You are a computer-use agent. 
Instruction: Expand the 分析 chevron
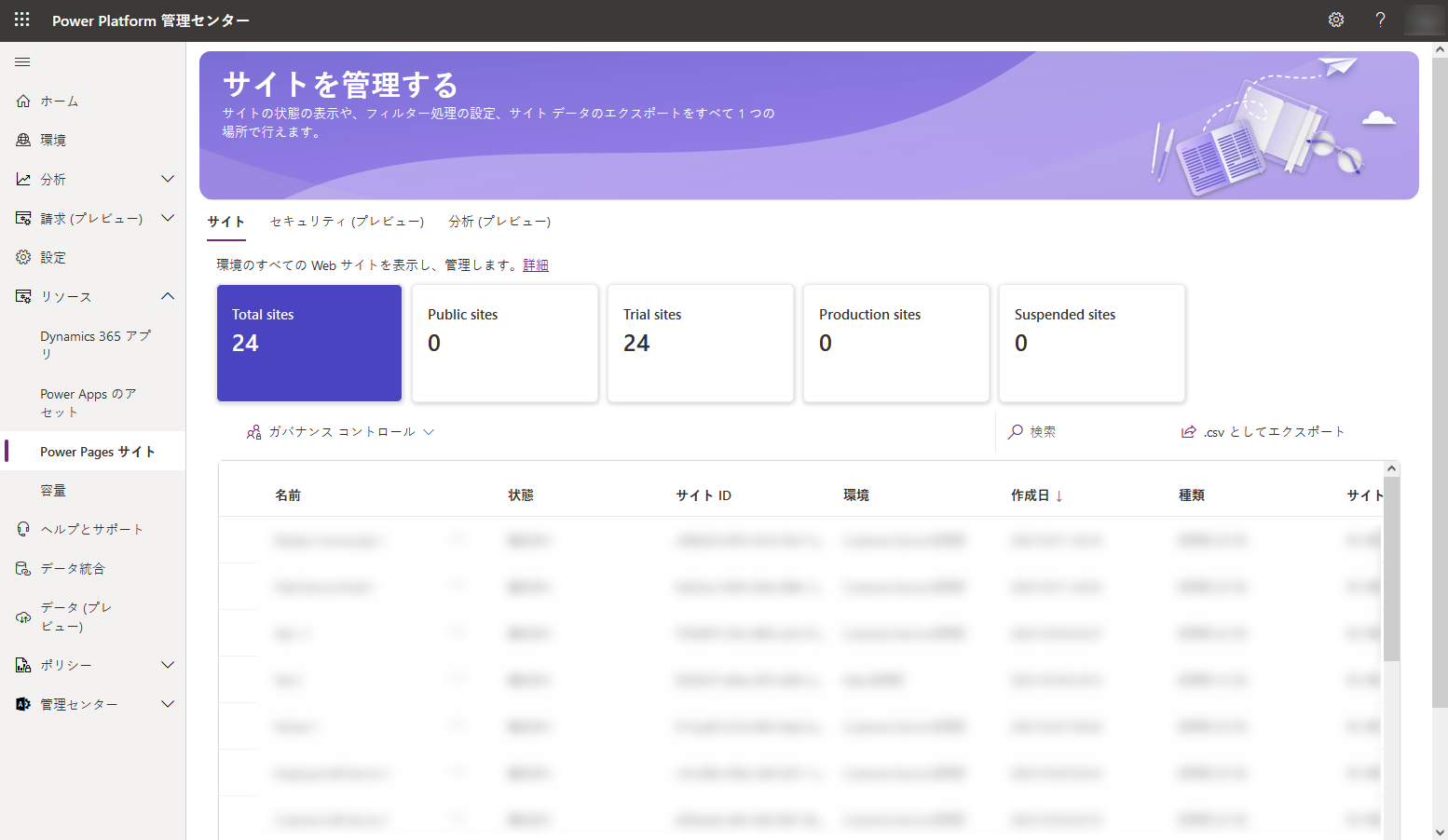click(168, 179)
